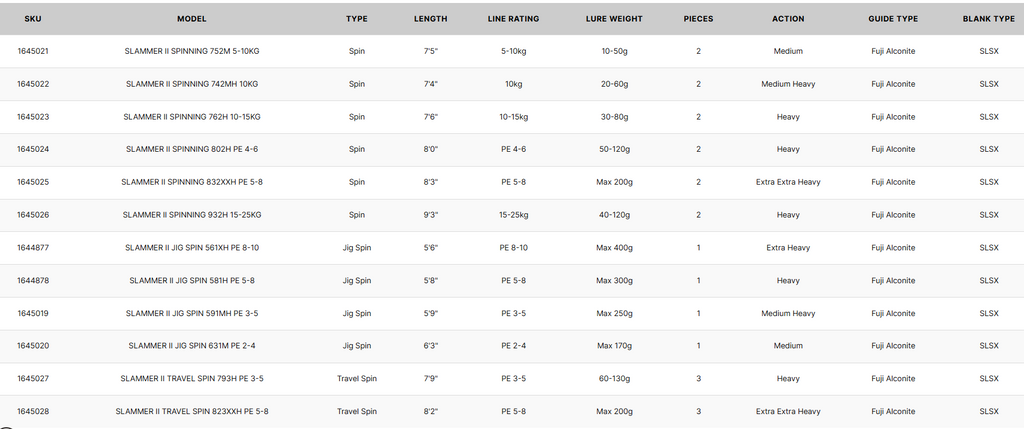Click the SKU column header
The width and height of the screenshot is (1024, 429).
[x=33, y=19]
